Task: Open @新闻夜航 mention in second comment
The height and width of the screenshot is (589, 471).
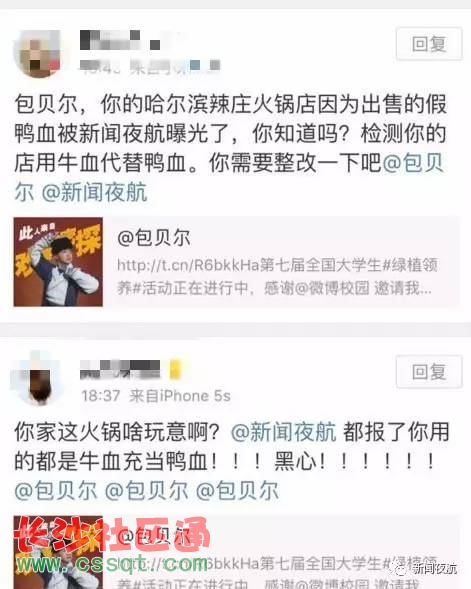Action: click(283, 432)
